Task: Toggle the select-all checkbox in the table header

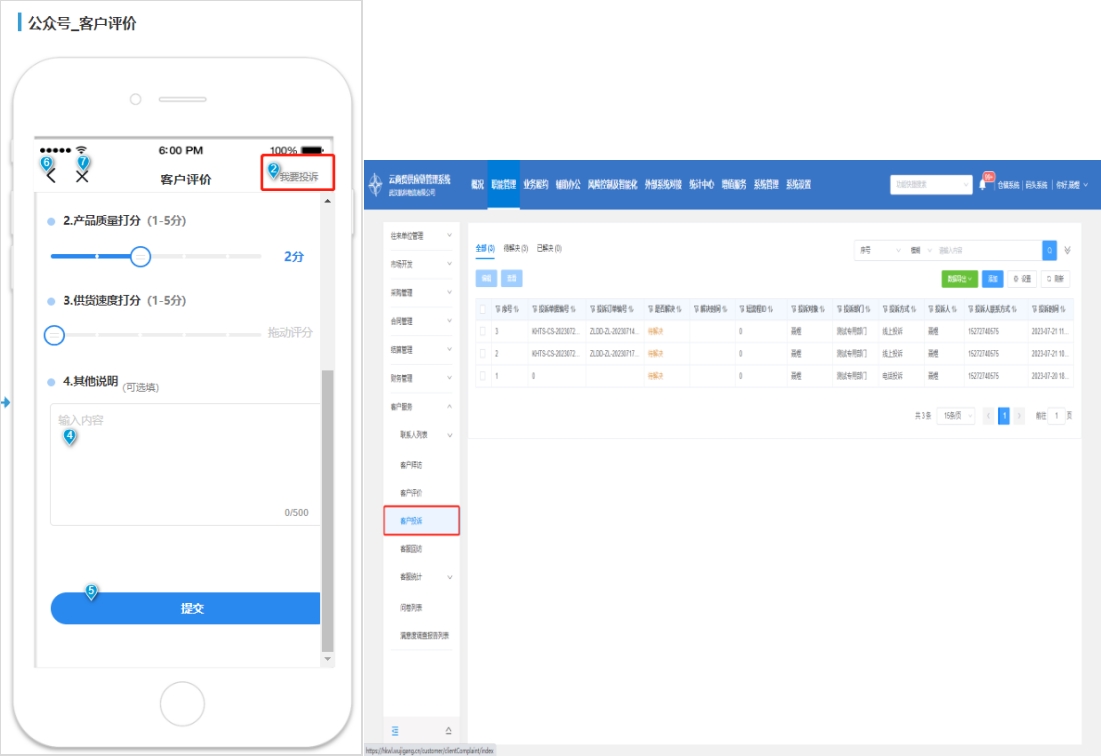Action: pyautogui.click(x=483, y=309)
